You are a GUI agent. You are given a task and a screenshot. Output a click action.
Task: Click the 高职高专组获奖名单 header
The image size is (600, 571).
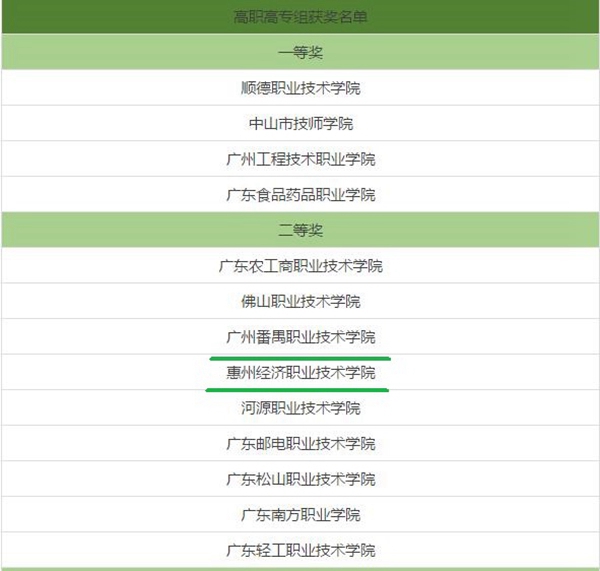point(300,16)
